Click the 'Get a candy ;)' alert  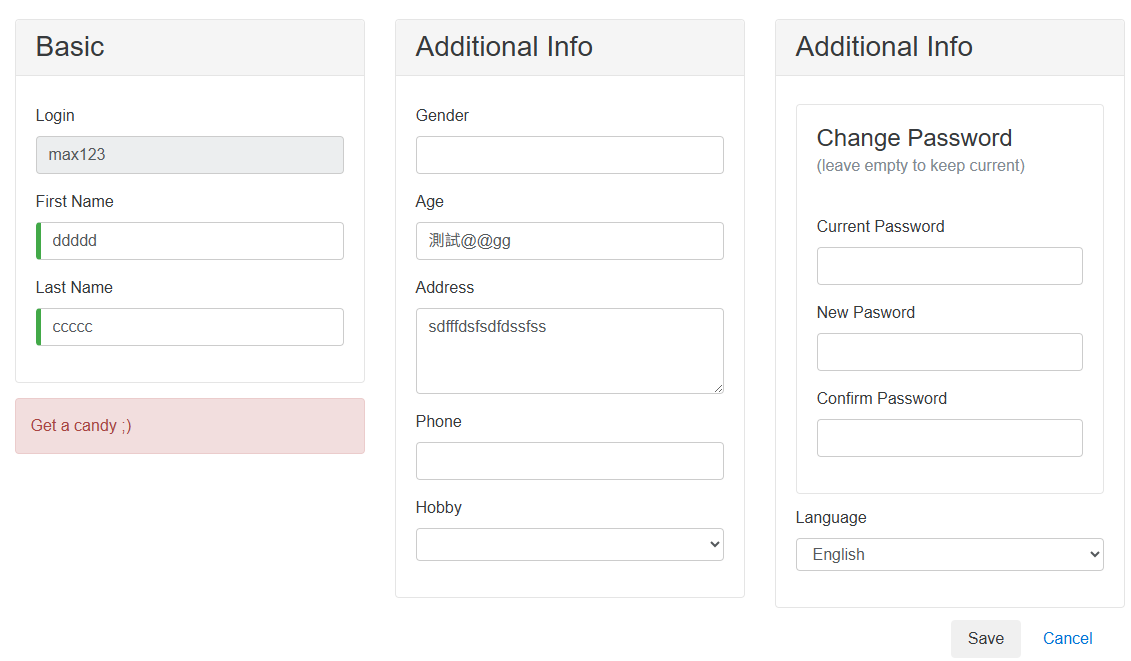coord(189,426)
